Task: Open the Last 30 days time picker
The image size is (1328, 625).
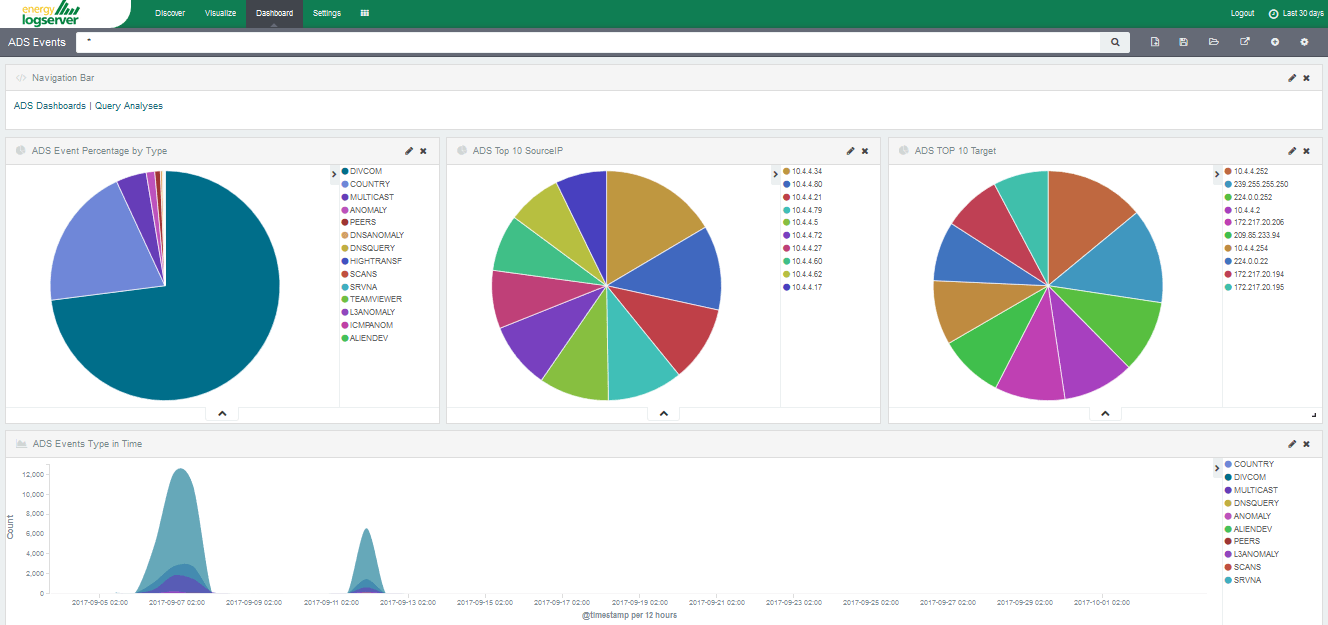Action: [x=1296, y=13]
